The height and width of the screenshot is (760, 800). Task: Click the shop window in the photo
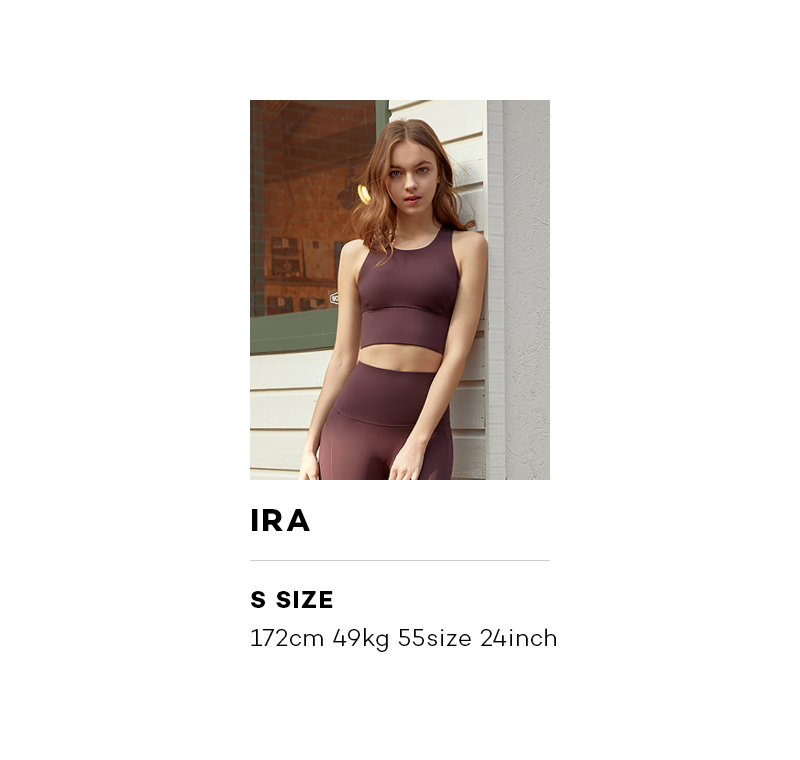click(x=313, y=209)
